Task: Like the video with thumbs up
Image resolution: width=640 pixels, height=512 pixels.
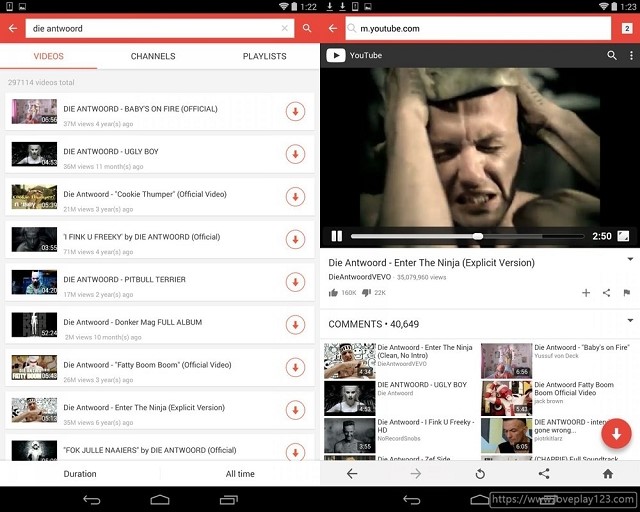Action: coord(333,293)
